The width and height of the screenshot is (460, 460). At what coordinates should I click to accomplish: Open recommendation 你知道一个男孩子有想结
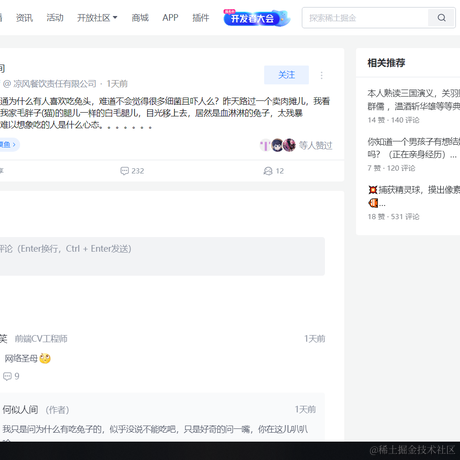coord(414,148)
